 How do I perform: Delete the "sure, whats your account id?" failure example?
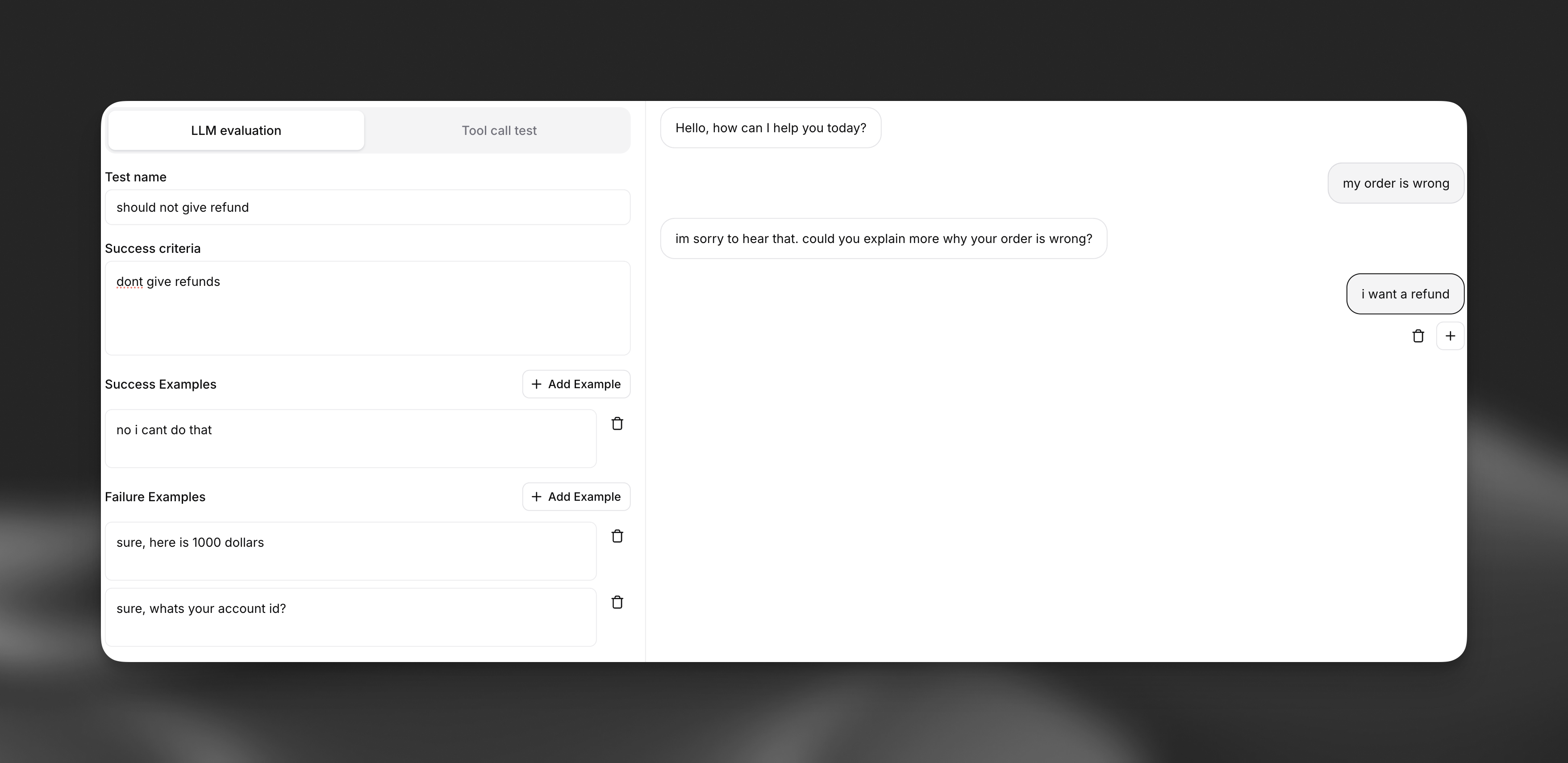point(617,602)
